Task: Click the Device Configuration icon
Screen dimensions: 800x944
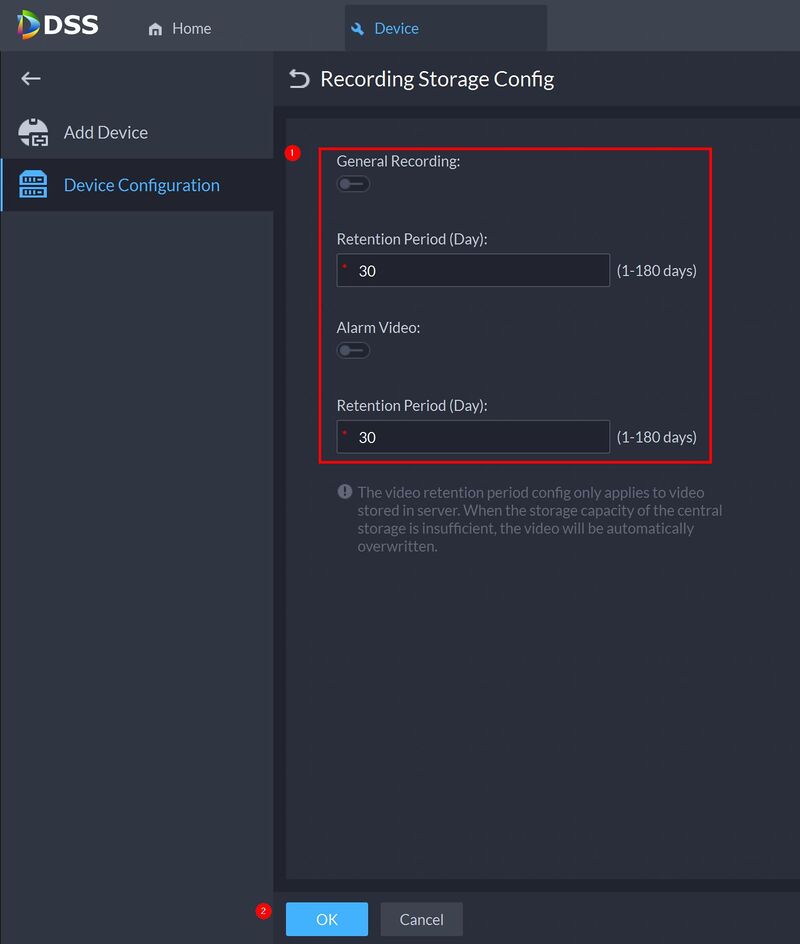Action: (x=34, y=185)
